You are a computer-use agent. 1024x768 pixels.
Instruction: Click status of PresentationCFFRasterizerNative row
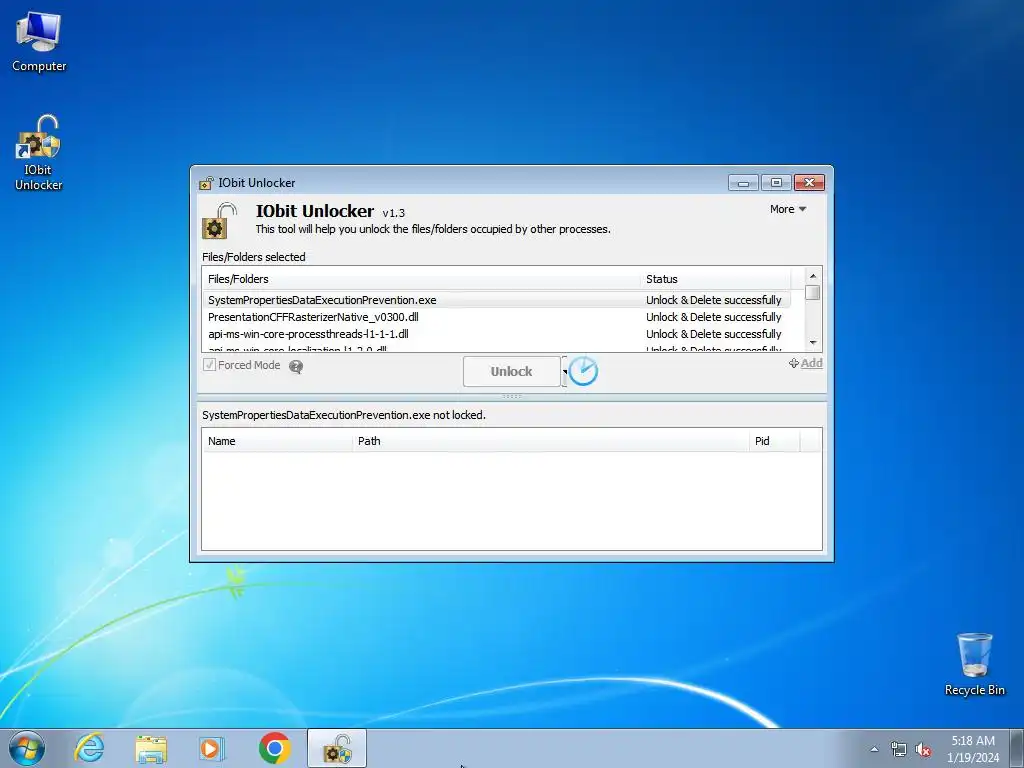[x=713, y=317]
